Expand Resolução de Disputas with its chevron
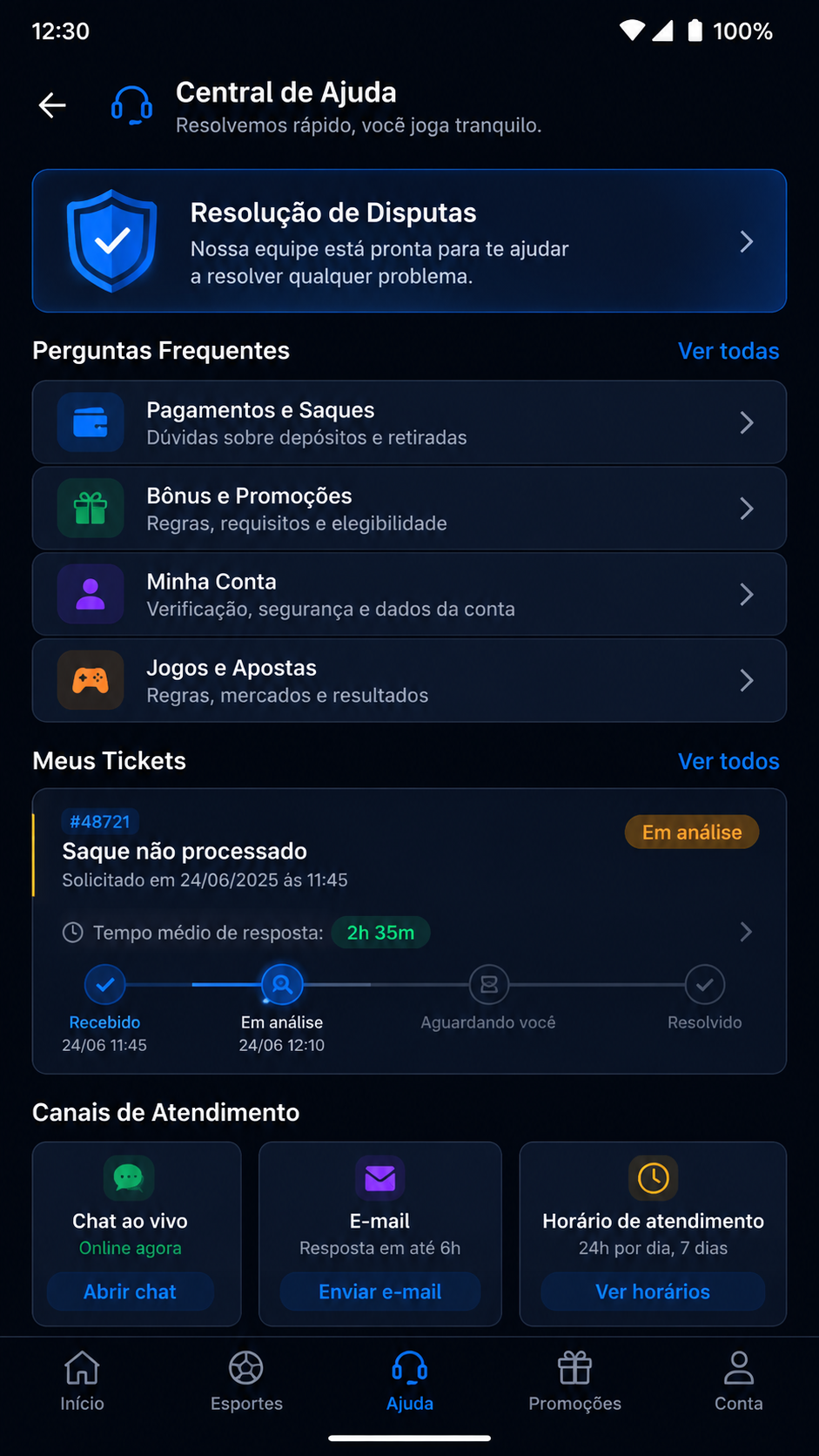The width and height of the screenshot is (819, 1456). tap(746, 241)
